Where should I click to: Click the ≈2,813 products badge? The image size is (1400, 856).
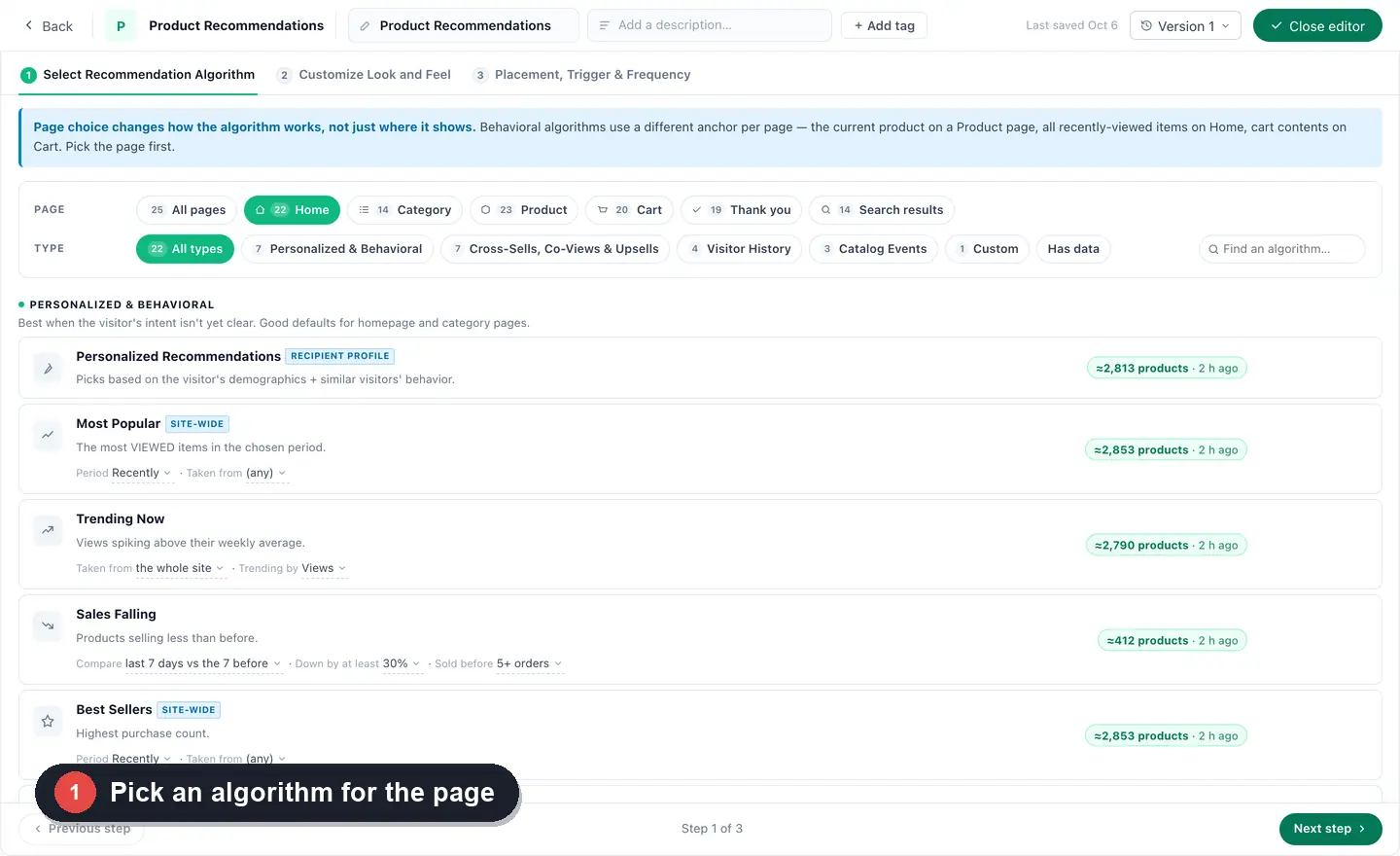1167,369
